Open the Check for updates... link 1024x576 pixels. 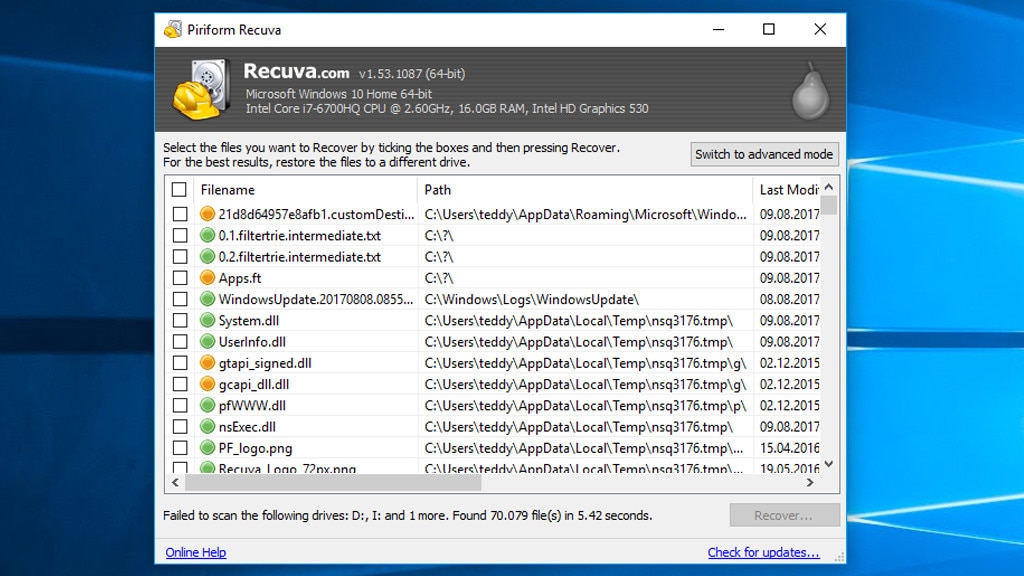click(763, 552)
